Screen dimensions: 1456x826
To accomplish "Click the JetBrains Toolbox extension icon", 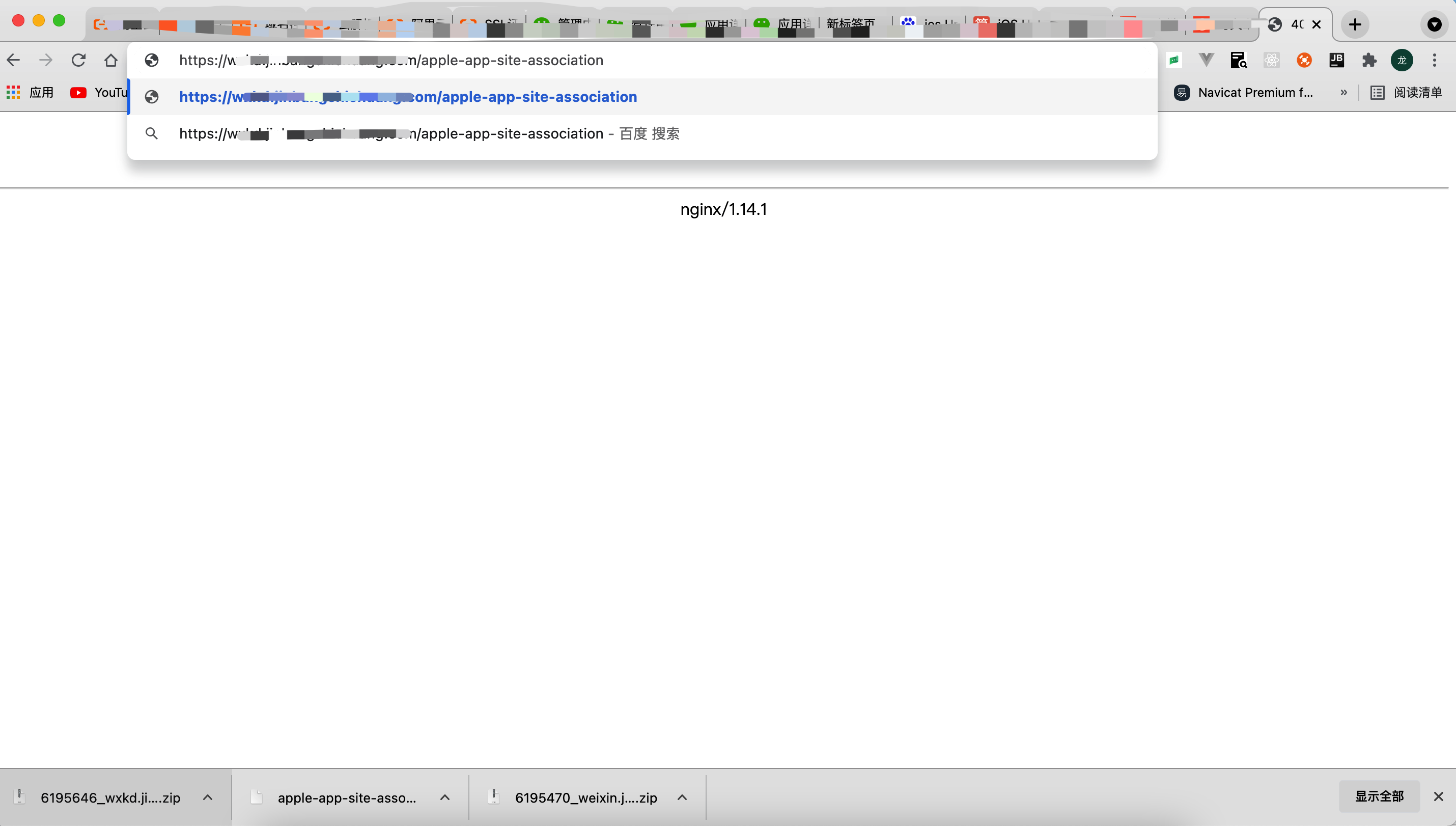I will click(x=1337, y=60).
